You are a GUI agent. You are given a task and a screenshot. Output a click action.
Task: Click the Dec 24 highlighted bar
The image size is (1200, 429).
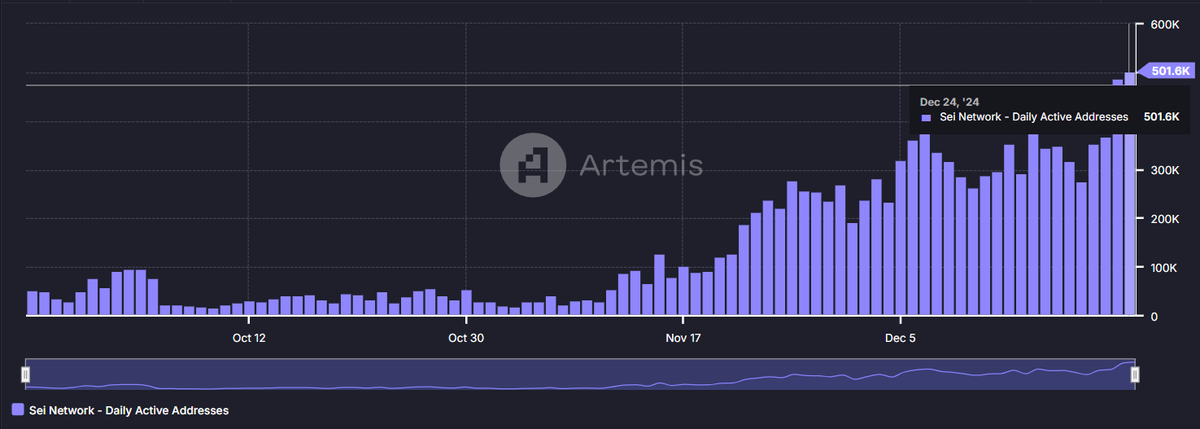point(1130,194)
